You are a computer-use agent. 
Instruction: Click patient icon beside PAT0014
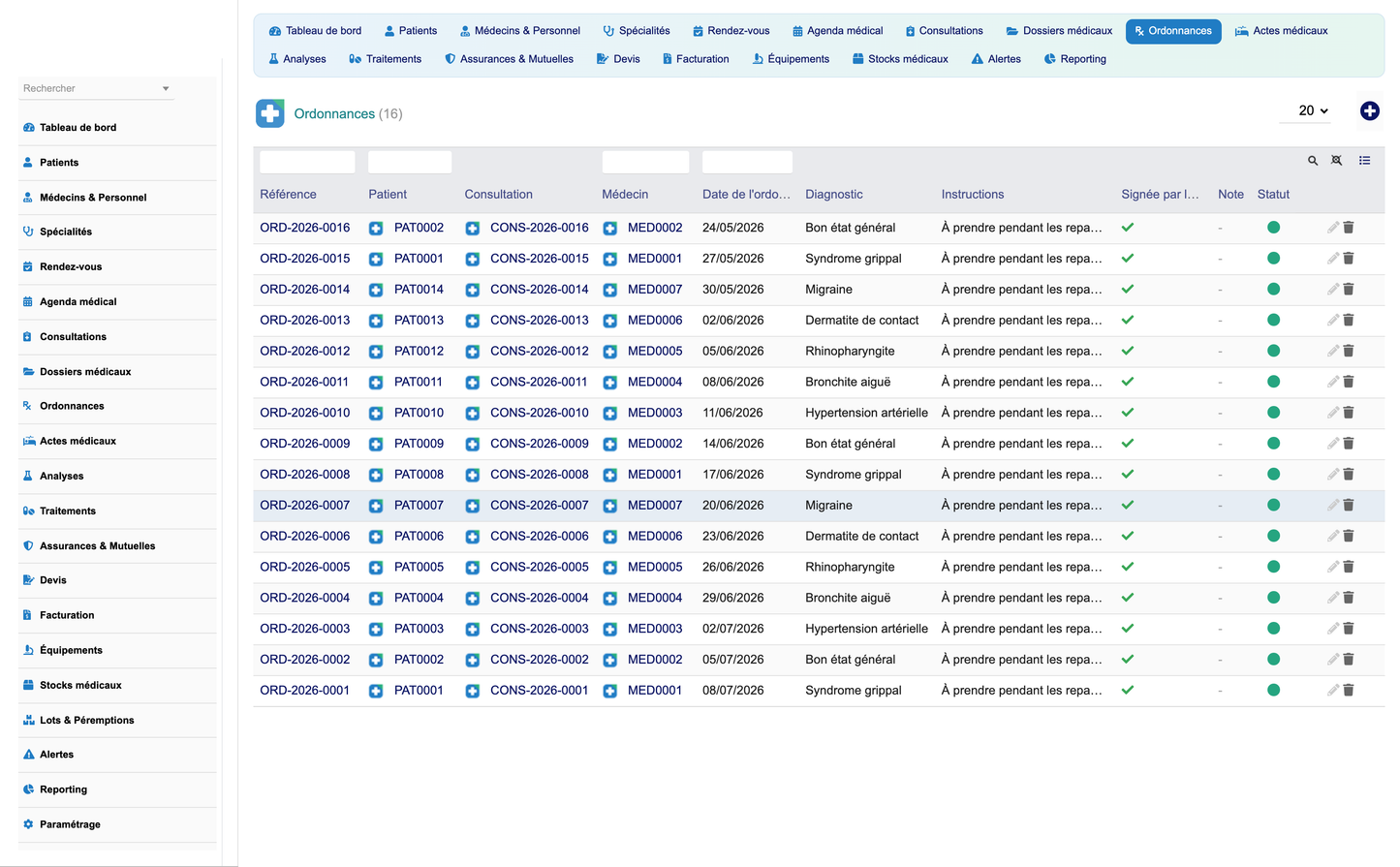pyautogui.click(x=376, y=290)
